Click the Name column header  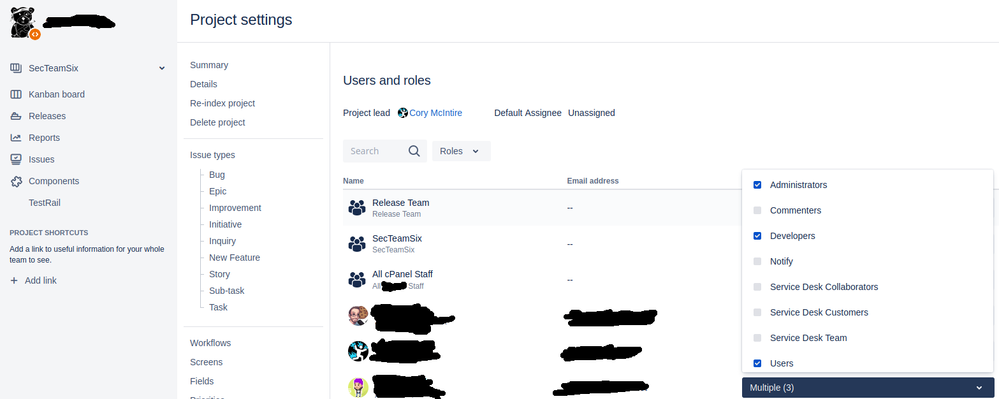pos(354,181)
